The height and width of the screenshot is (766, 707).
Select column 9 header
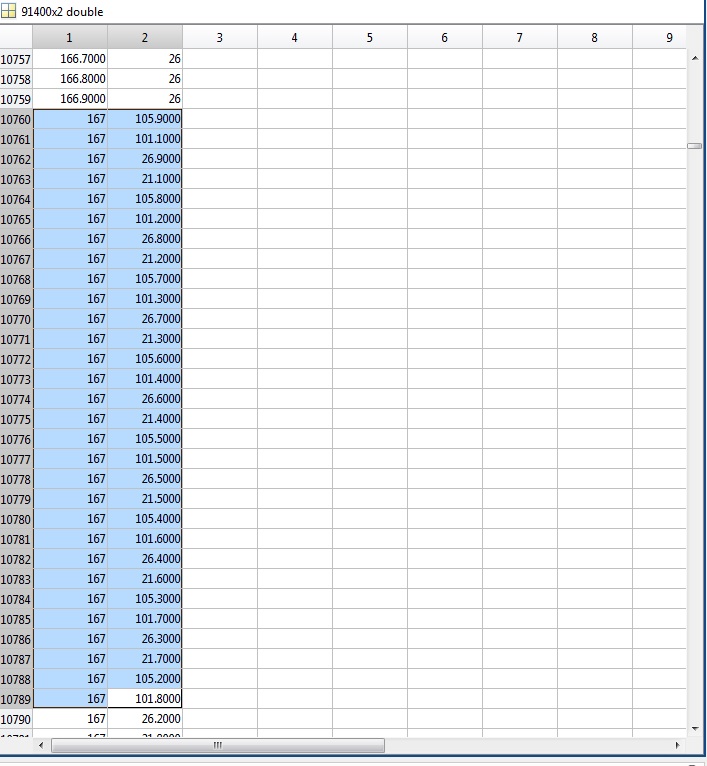click(668, 38)
